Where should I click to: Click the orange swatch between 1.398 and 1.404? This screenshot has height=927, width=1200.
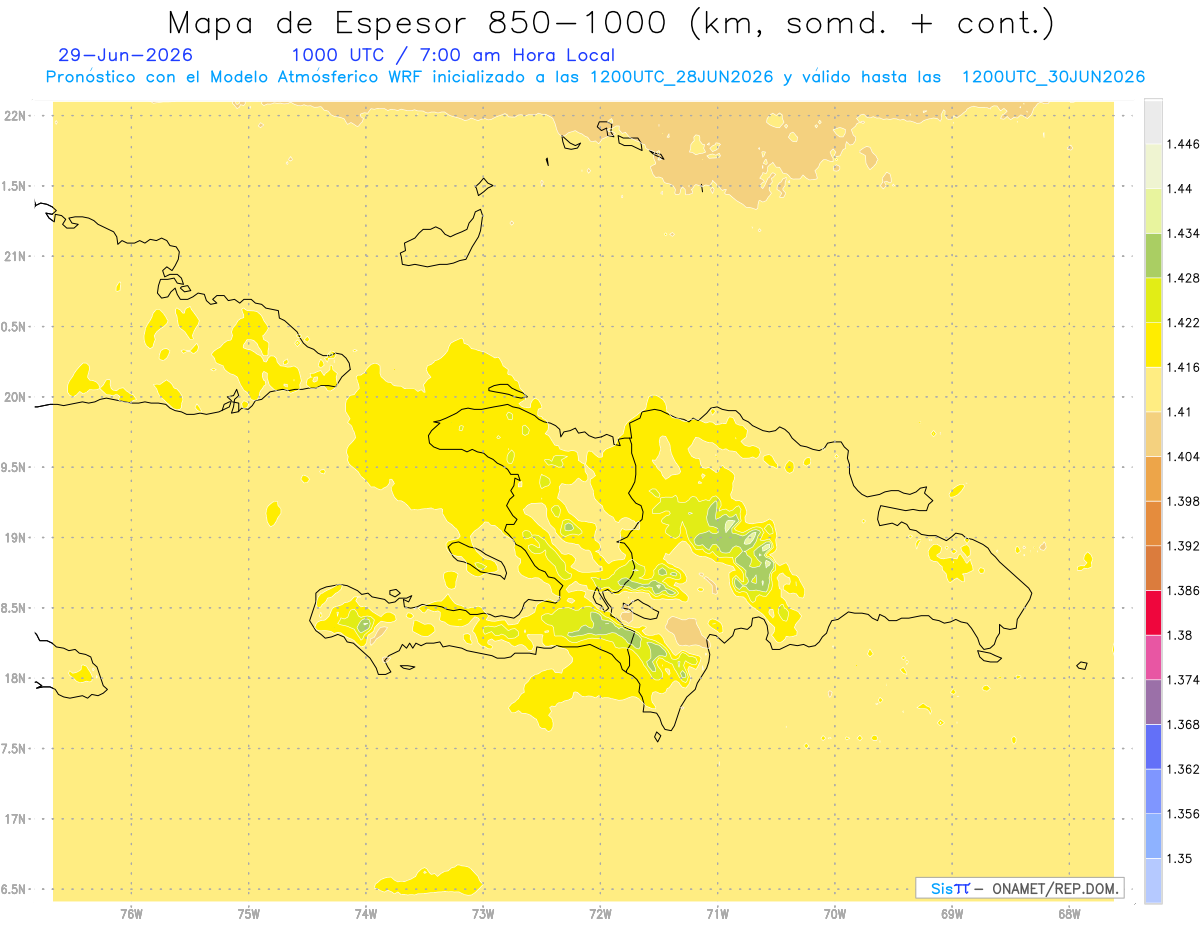[1153, 478]
